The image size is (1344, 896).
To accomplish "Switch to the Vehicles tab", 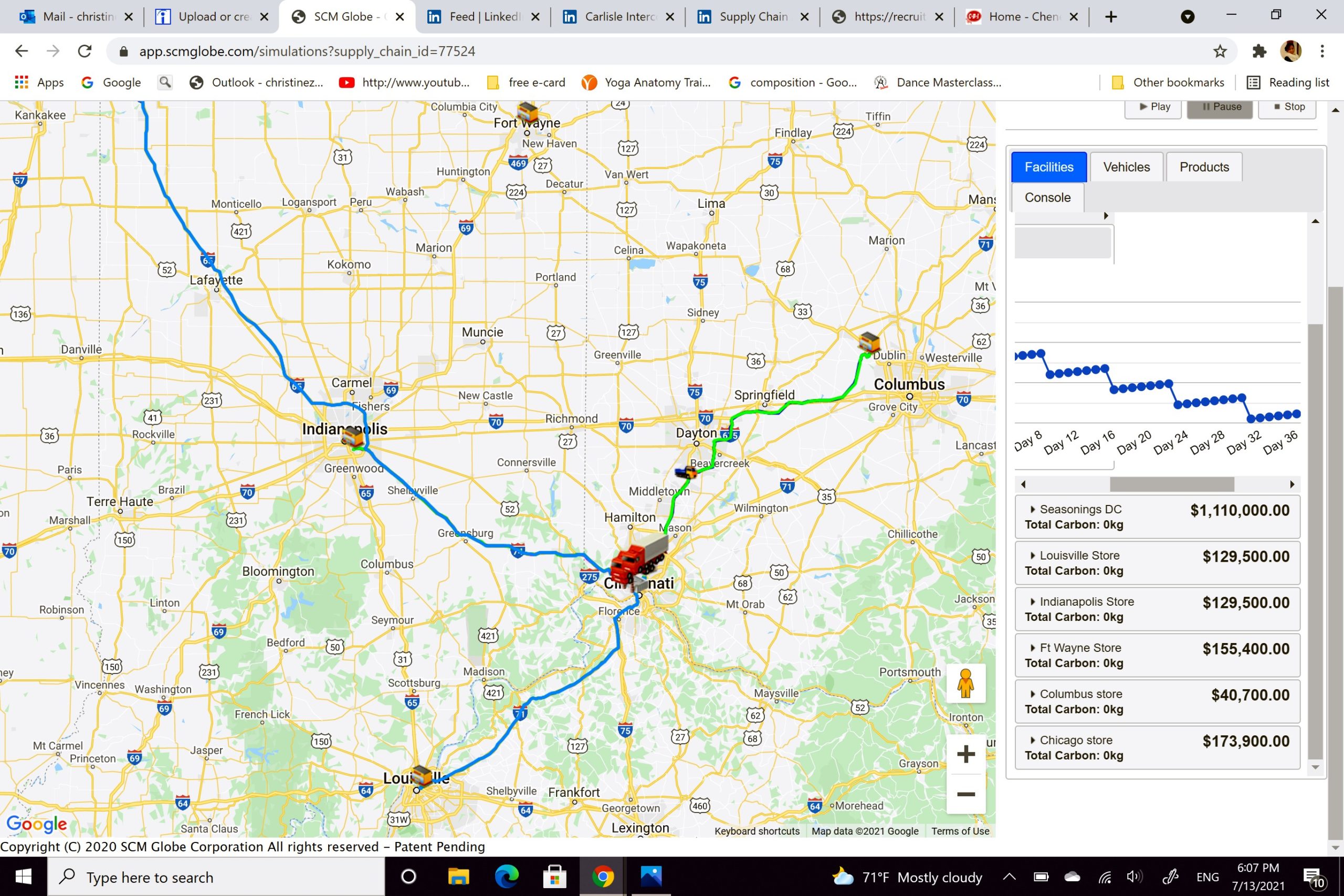I will click(x=1126, y=167).
